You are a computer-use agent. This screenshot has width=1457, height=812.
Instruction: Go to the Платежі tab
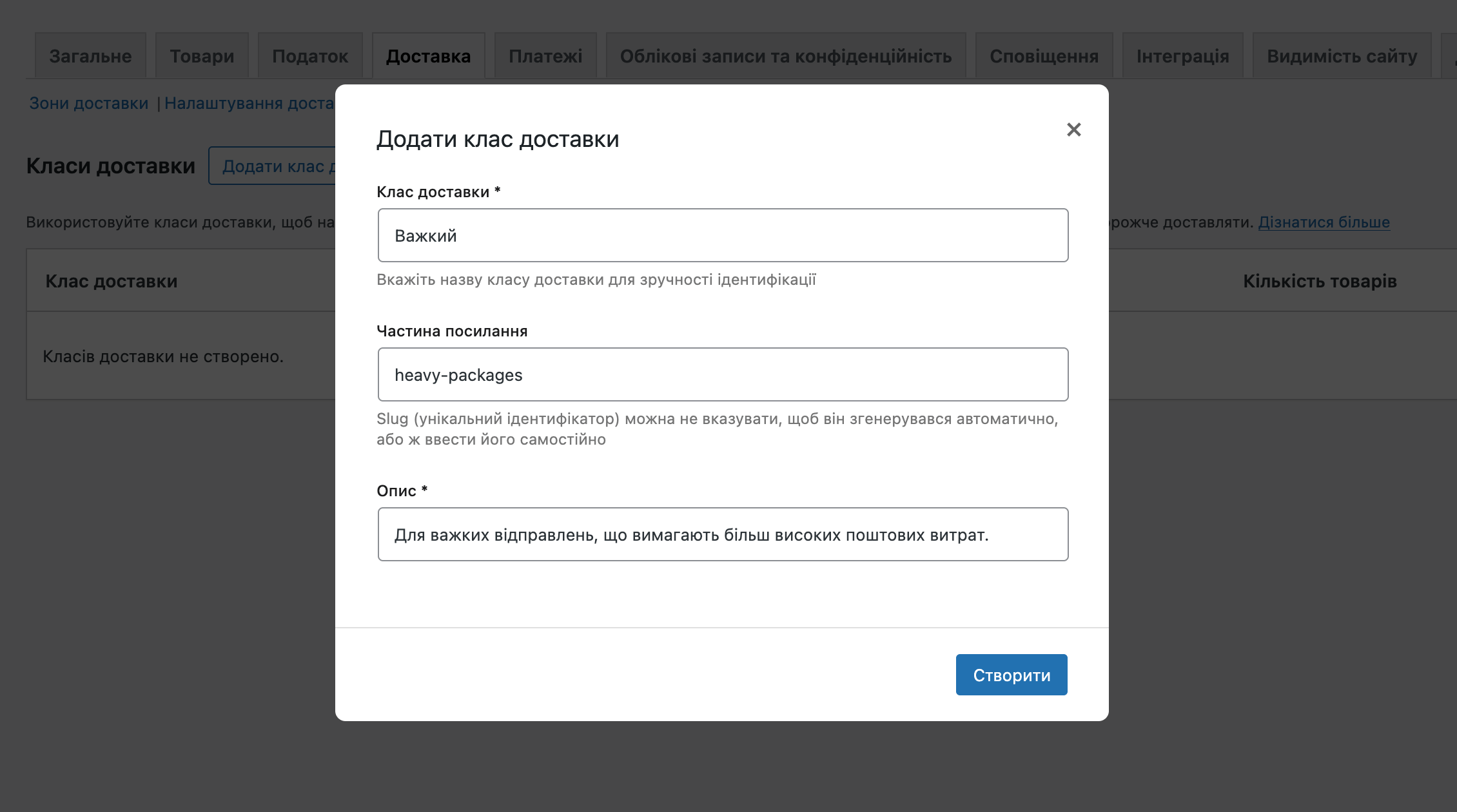click(545, 56)
